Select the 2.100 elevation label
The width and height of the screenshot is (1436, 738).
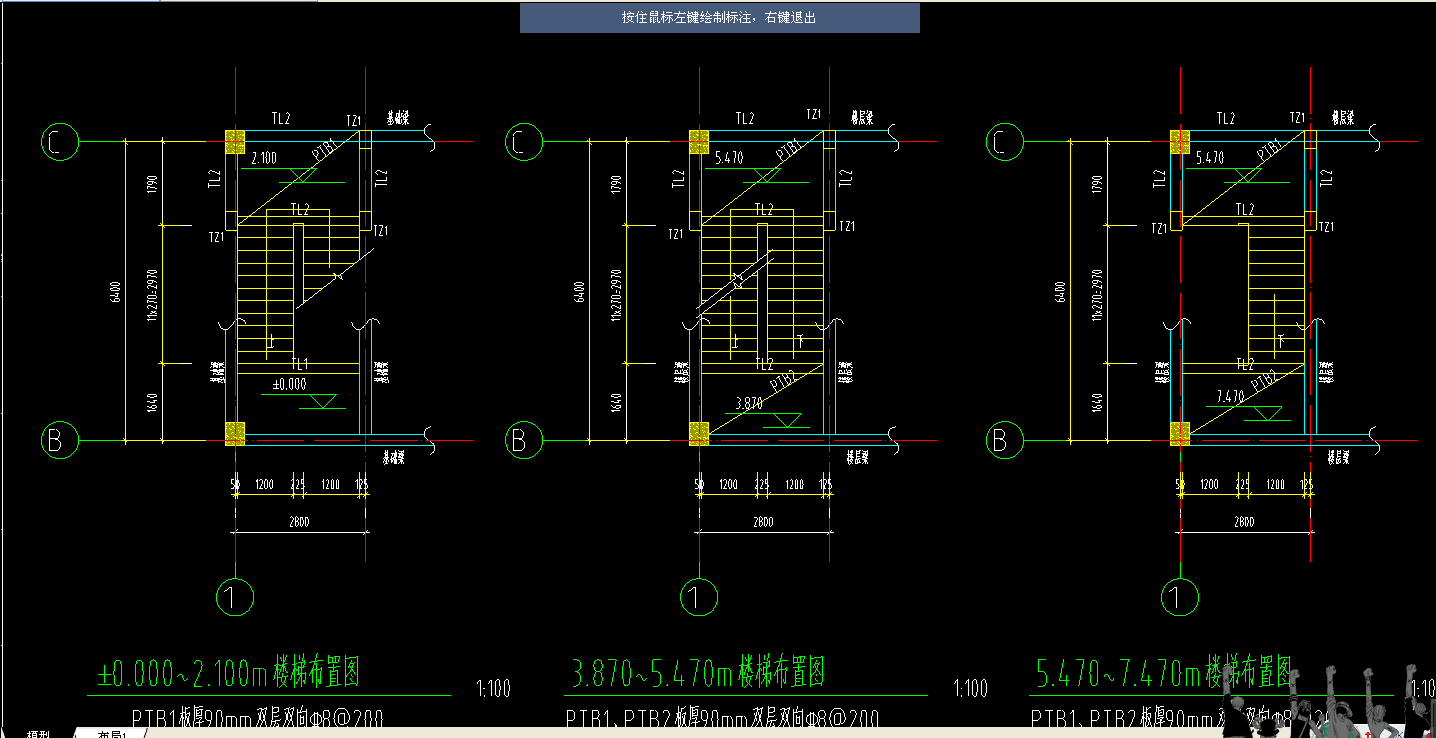(264, 158)
